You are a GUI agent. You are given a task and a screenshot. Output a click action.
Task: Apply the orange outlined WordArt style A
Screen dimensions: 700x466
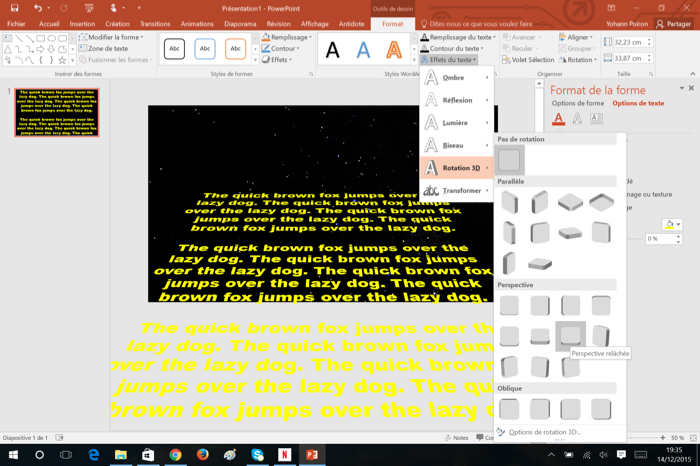394,49
